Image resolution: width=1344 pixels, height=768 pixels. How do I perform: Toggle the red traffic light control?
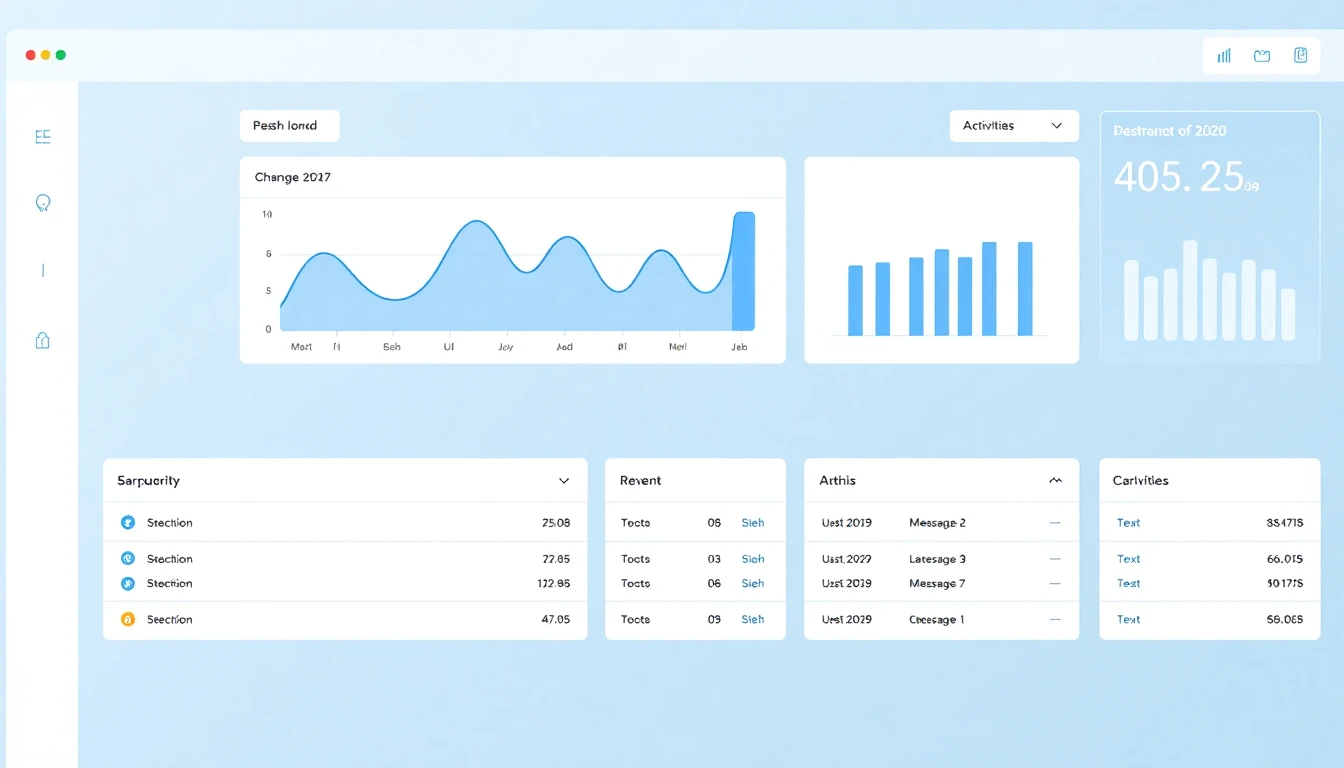(29, 55)
